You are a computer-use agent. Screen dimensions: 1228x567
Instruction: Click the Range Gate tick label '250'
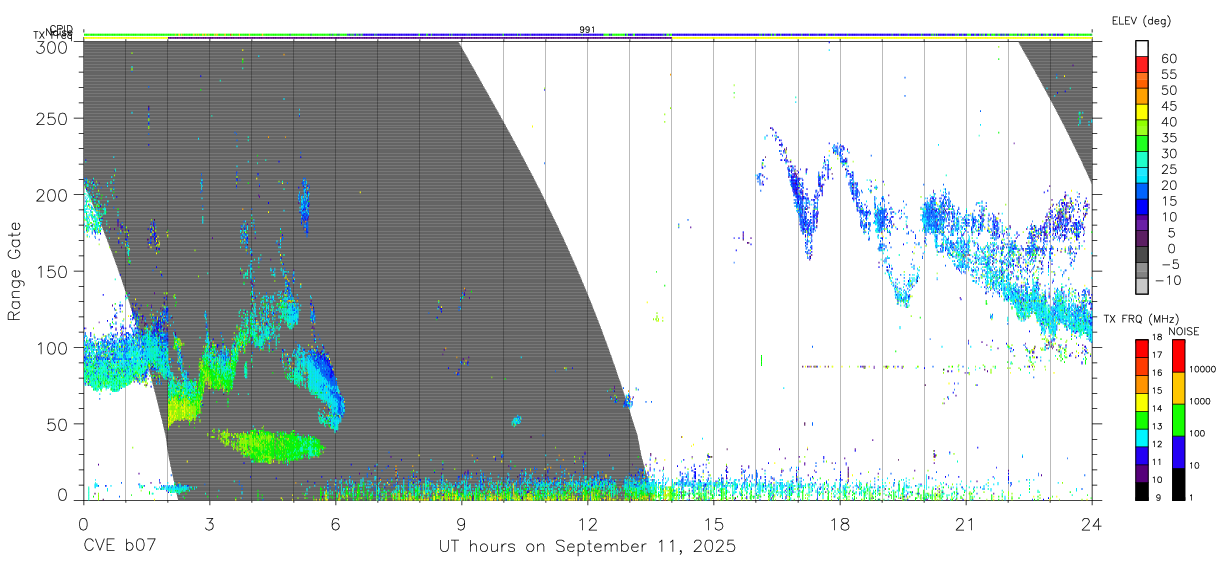coord(52,118)
